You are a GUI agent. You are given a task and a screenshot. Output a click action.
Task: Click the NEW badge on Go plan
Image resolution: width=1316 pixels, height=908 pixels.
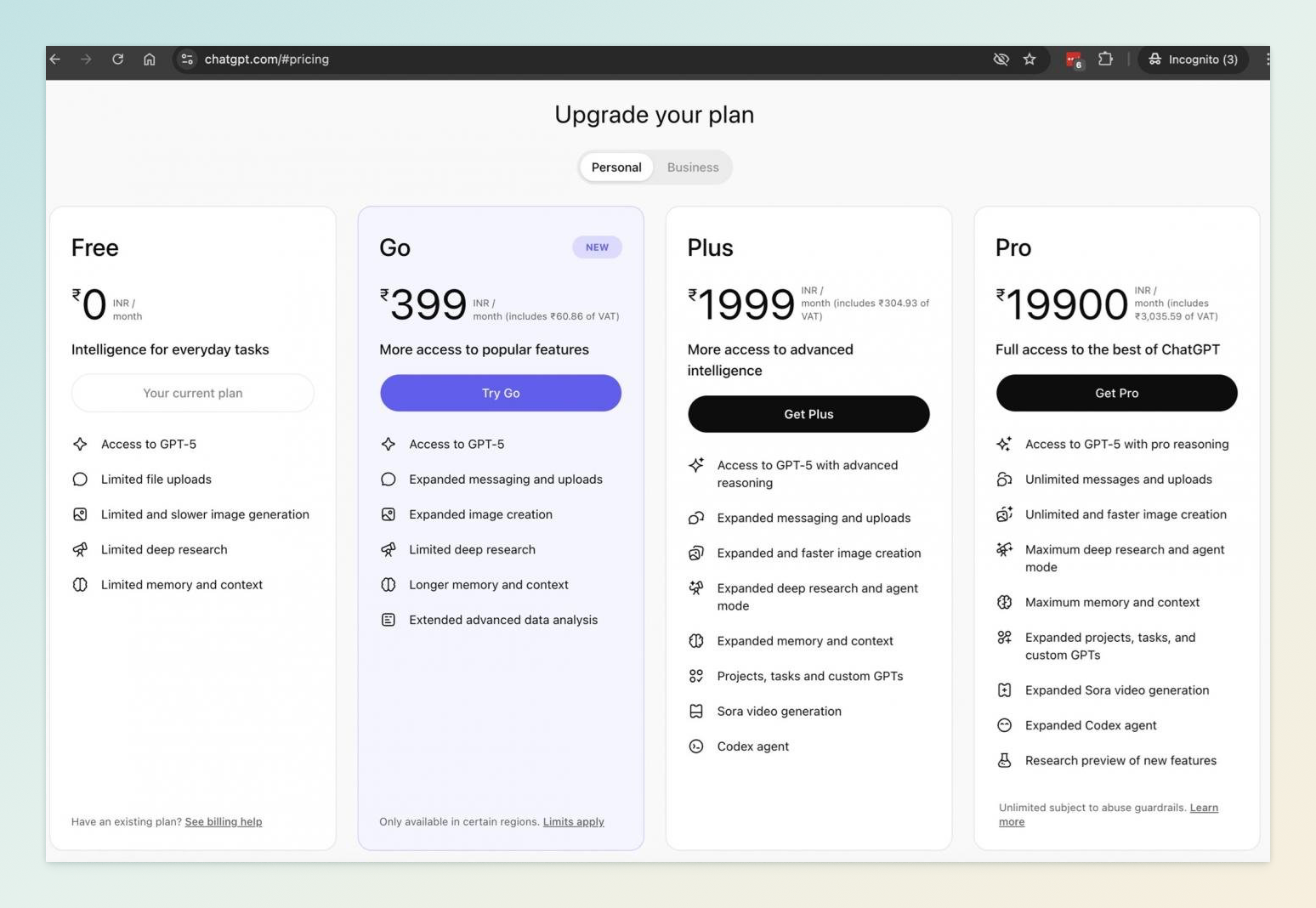pyautogui.click(x=597, y=247)
